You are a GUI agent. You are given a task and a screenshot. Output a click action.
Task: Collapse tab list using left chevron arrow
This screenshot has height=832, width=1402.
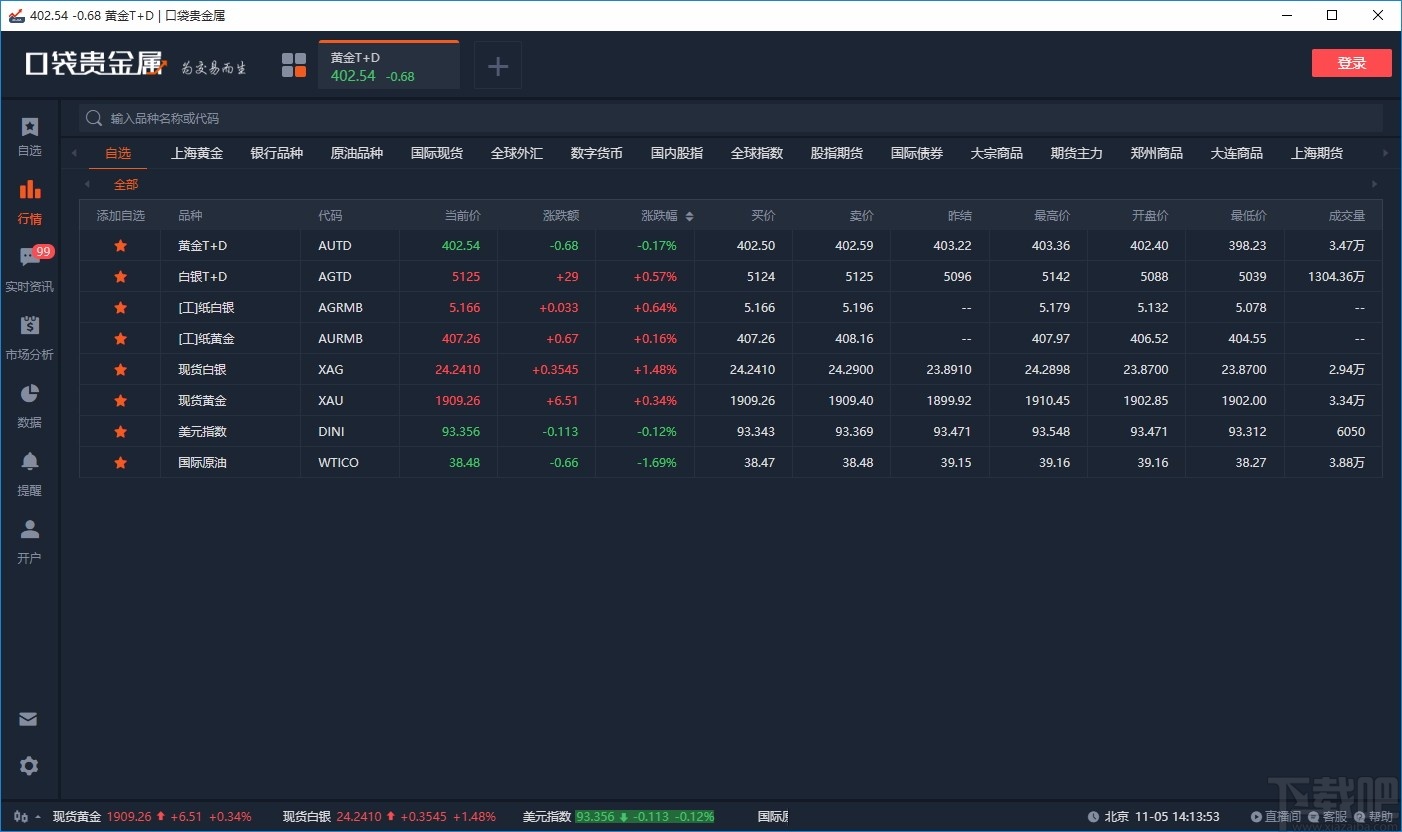point(74,153)
